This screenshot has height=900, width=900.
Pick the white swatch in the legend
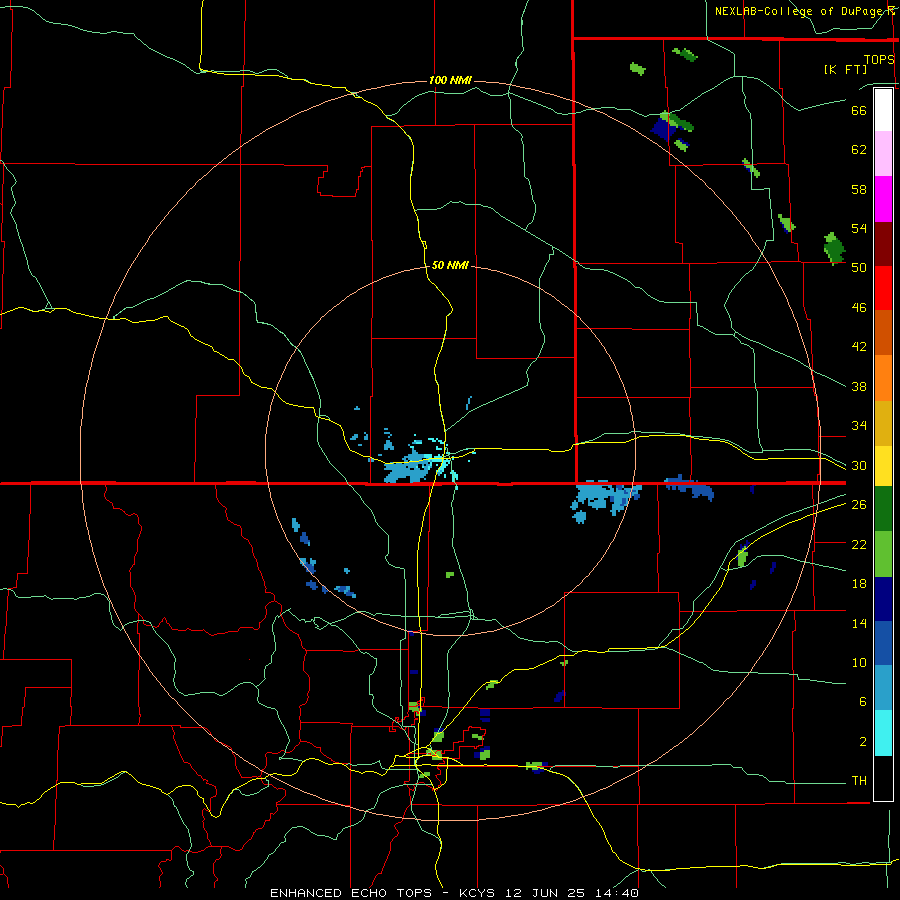(883, 110)
